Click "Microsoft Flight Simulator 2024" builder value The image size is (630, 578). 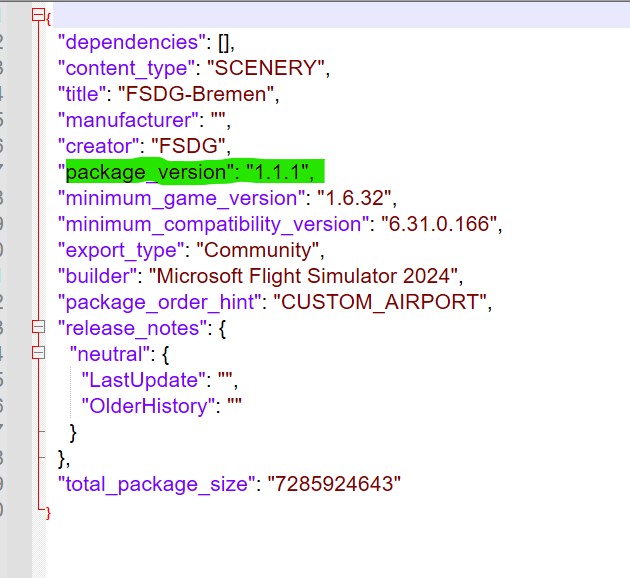310,275
